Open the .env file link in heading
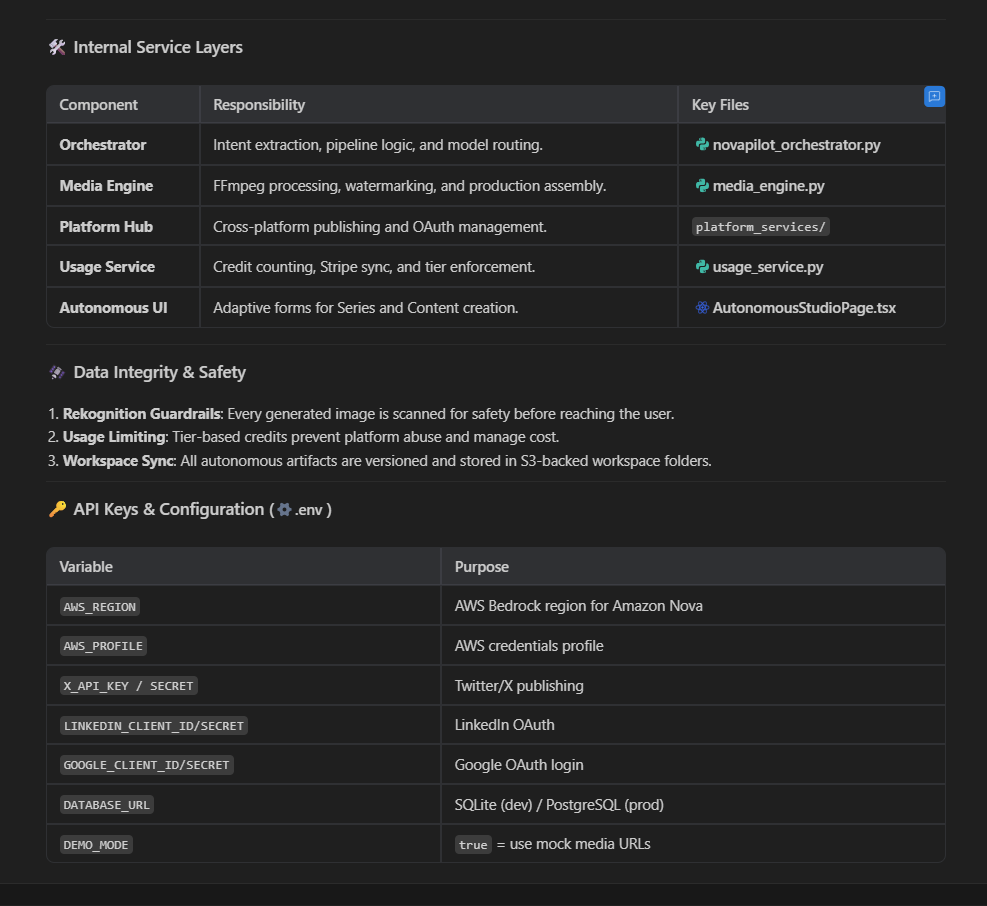This screenshot has width=987, height=906. [x=309, y=510]
